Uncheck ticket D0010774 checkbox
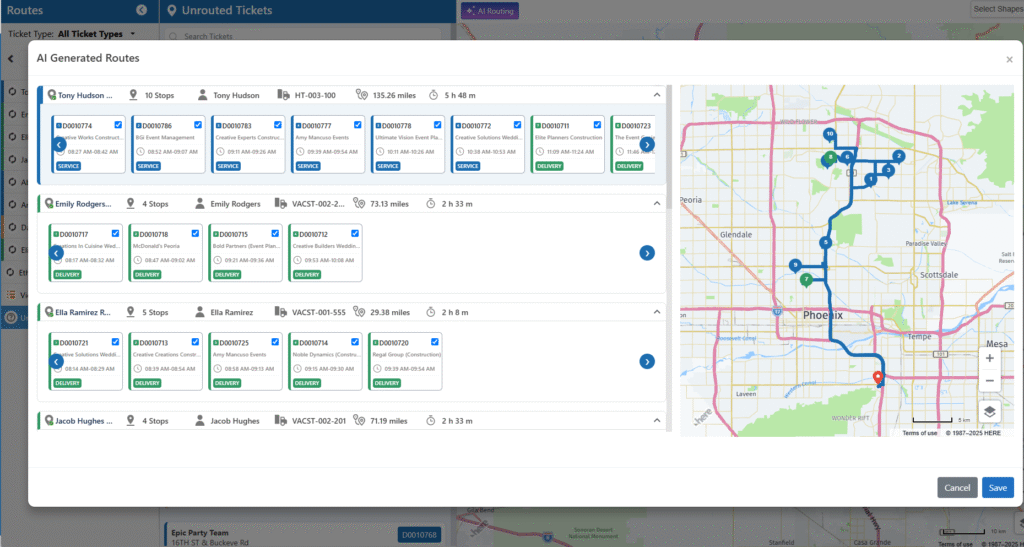The height and width of the screenshot is (547, 1024). pos(118,125)
